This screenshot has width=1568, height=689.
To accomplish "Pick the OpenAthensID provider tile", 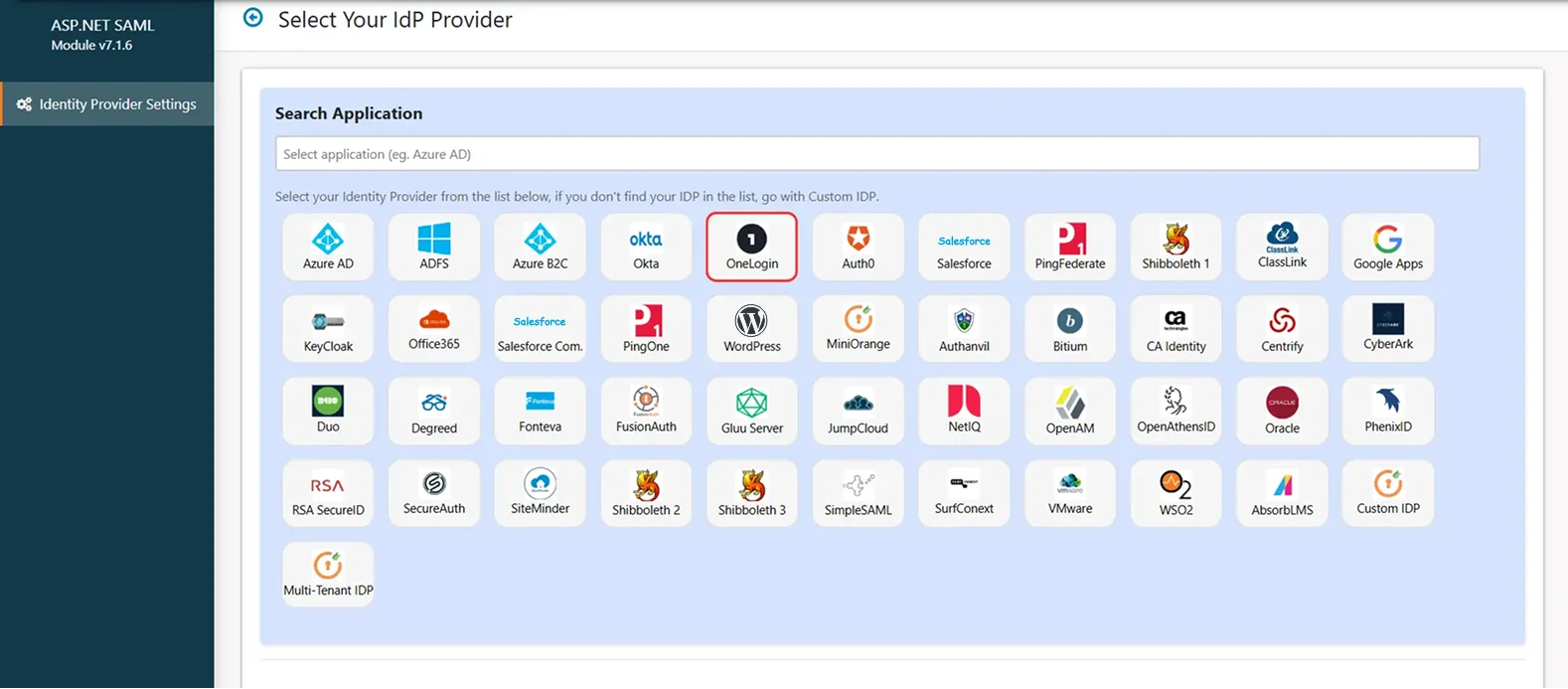I will (1176, 411).
